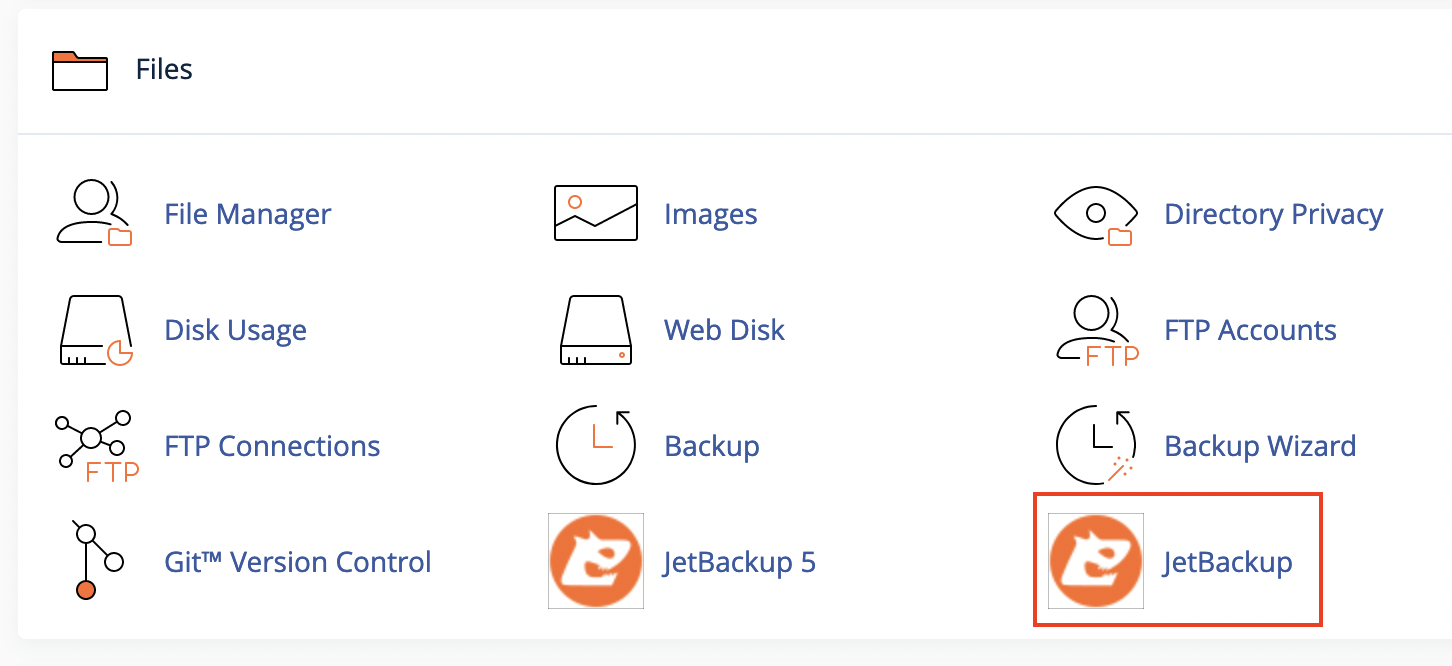Click the JetBackup 5 text link
The height and width of the screenshot is (666, 1452).
740,562
